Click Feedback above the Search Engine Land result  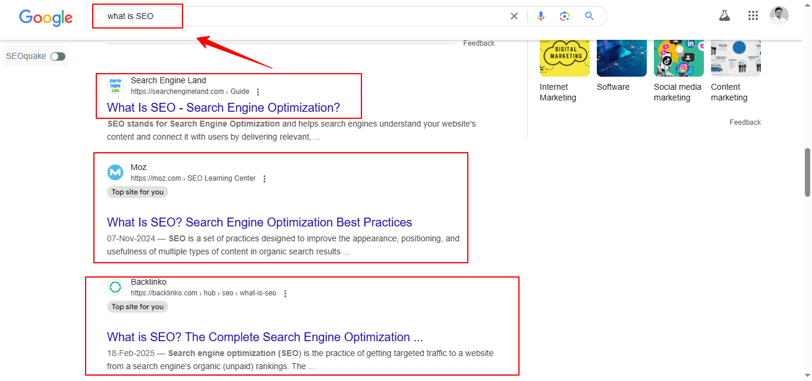[478, 43]
